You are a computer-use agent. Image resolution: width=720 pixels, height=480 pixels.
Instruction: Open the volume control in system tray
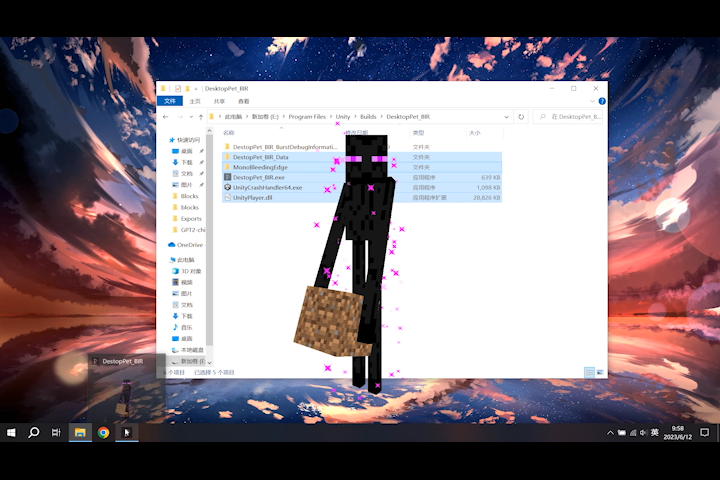[643, 433]
